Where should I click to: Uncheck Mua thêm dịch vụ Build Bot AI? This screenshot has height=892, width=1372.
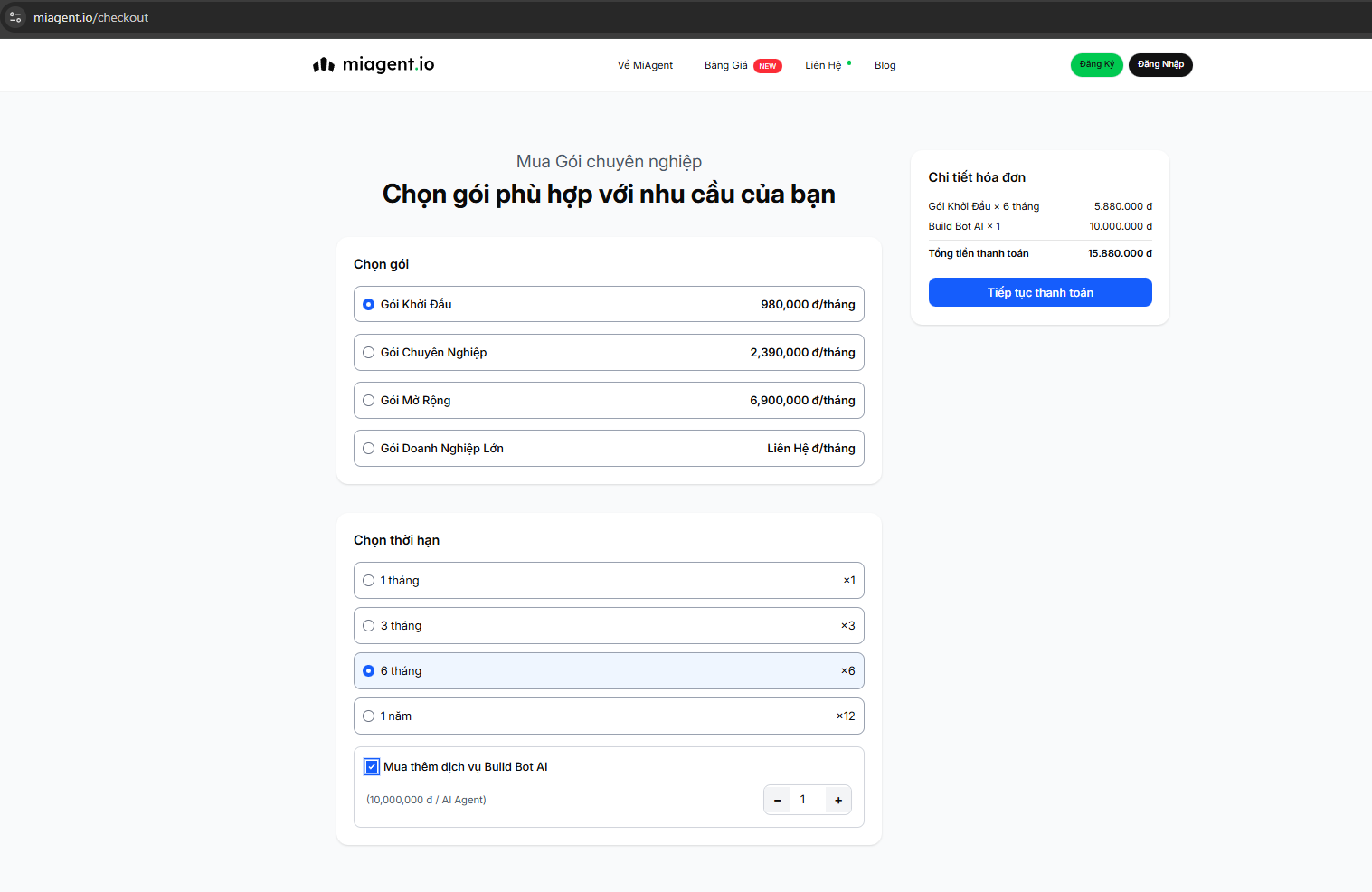(x=372, y=766)
